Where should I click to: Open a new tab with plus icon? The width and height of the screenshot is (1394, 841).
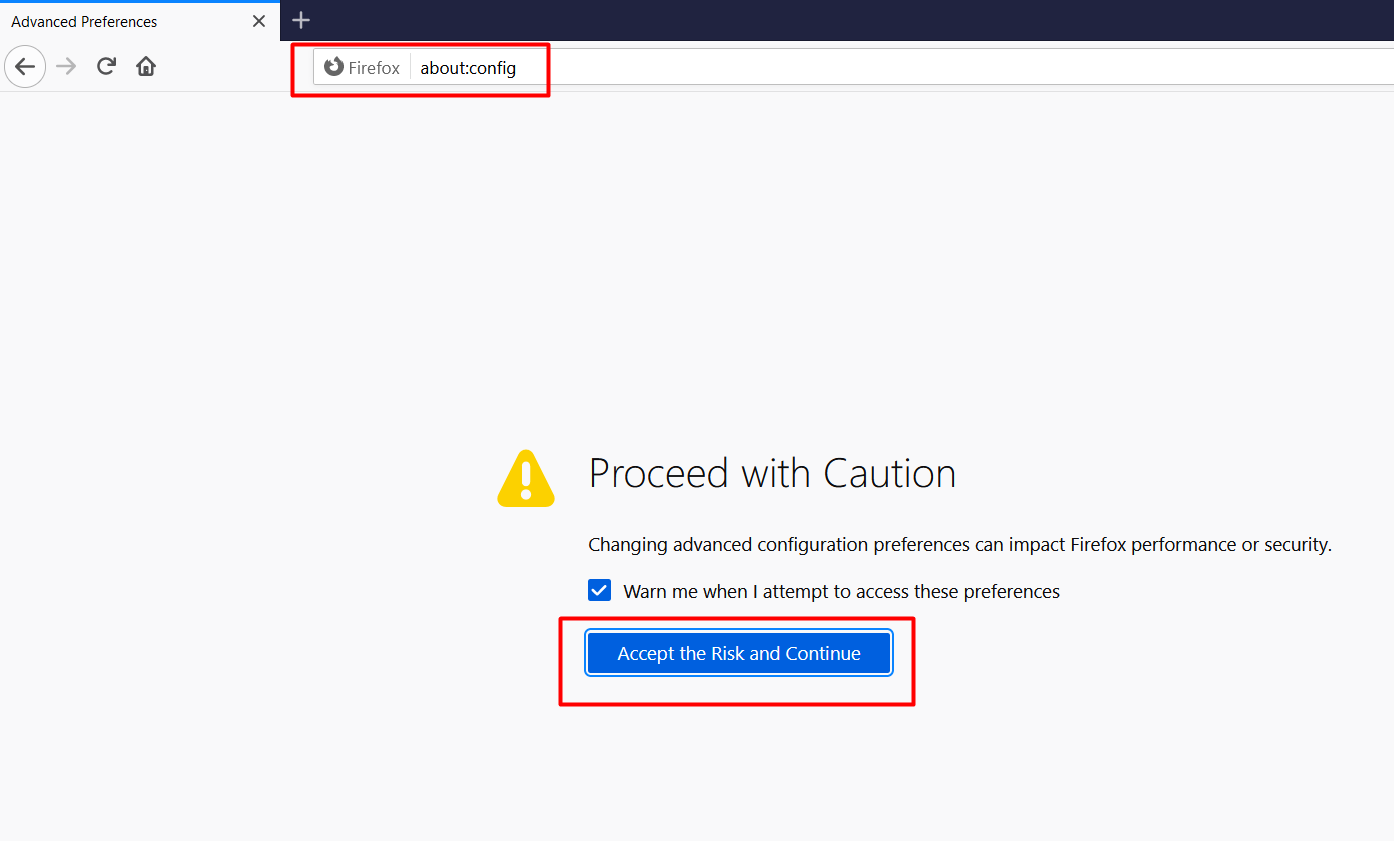(x=301, y=20)
